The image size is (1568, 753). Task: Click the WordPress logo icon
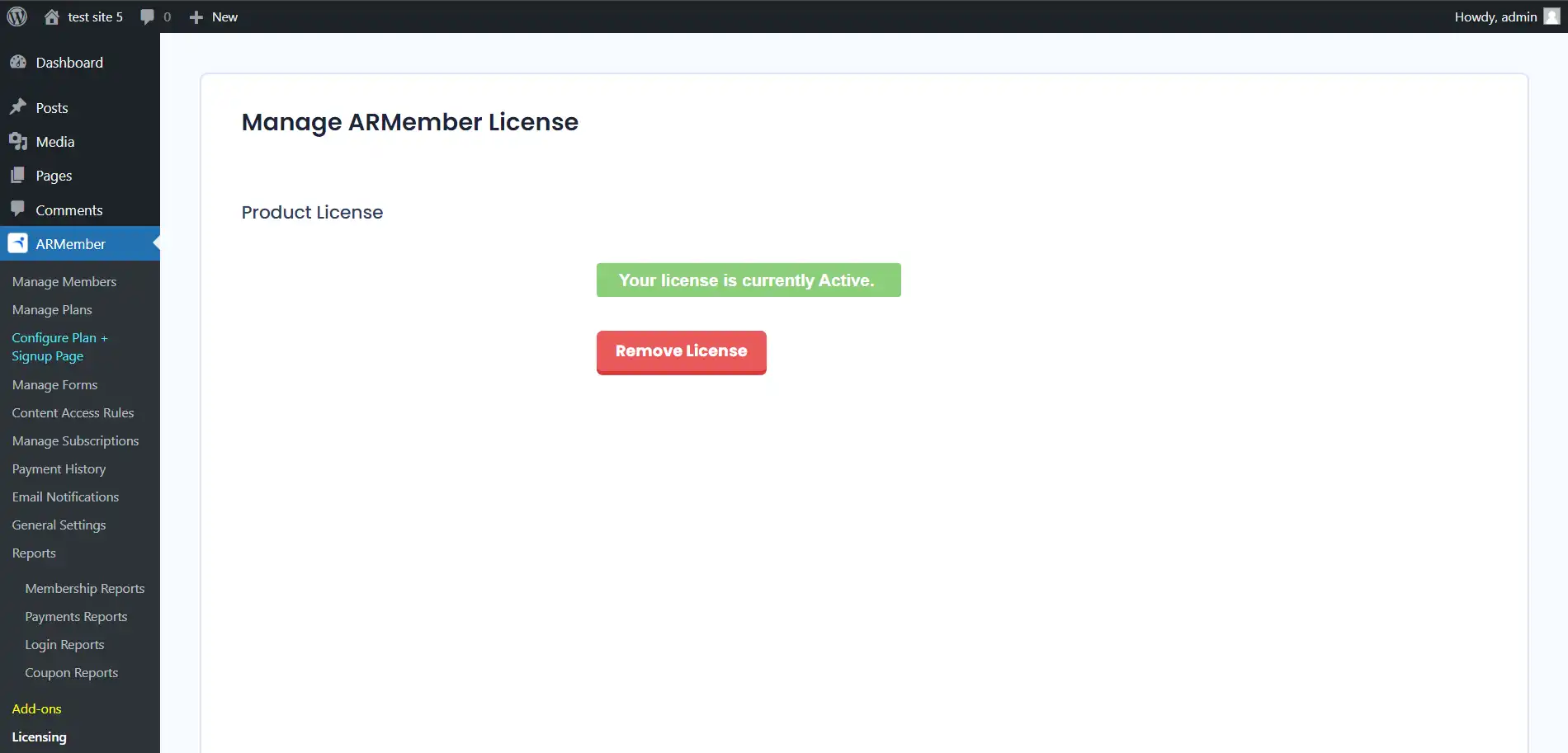coord(17,16)
